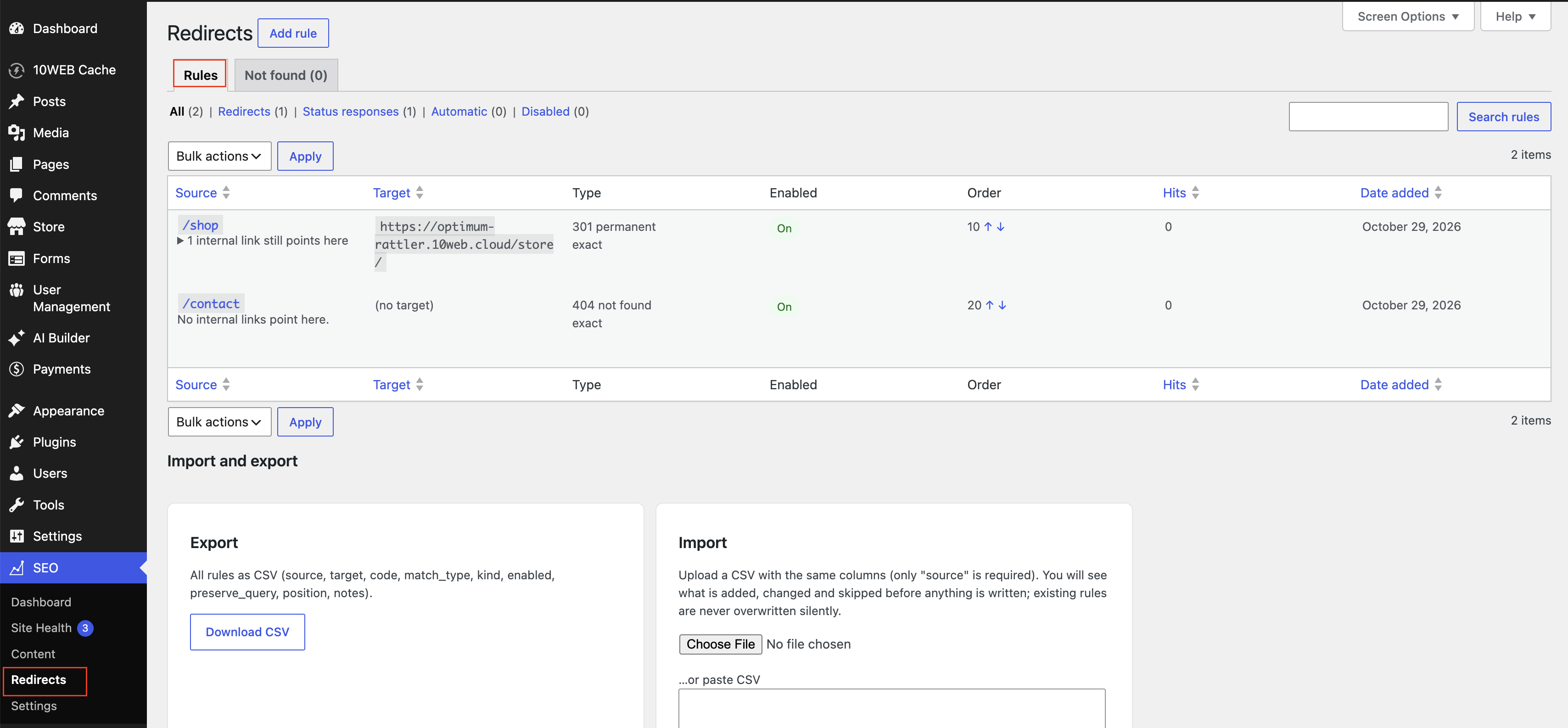Open the bottom Bulk actions dropdown

220,422
